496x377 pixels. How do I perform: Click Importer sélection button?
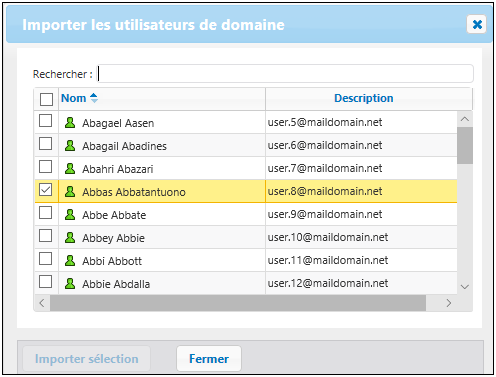coord(87,359)
